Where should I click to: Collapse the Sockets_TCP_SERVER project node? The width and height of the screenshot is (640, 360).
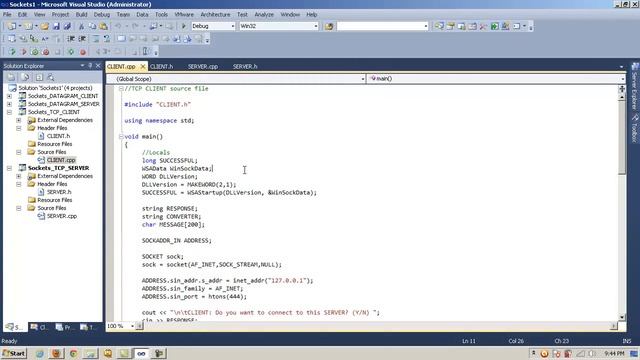click(x=9, y=168)
